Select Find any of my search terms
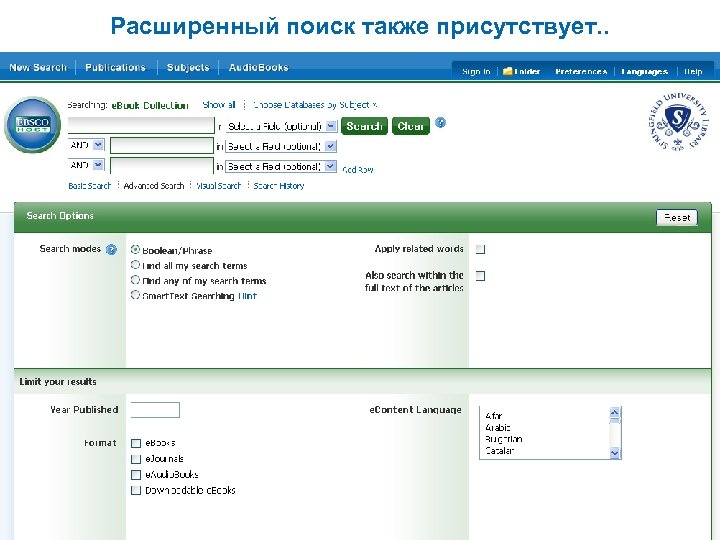This screenshot has height=540, width=720. pyautogui.click(x=135, y=280)
